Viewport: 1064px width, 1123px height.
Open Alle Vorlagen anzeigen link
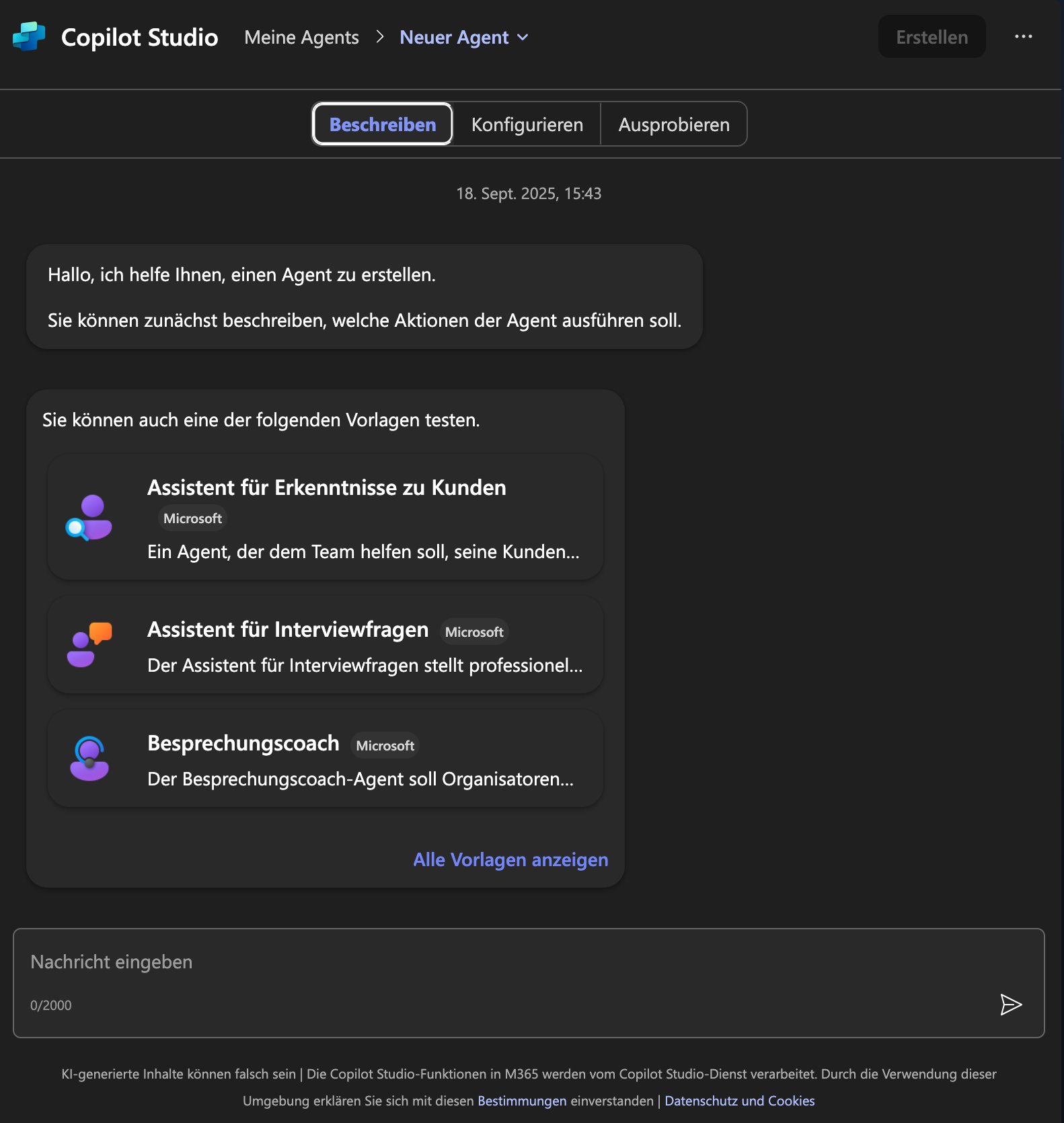510,859
